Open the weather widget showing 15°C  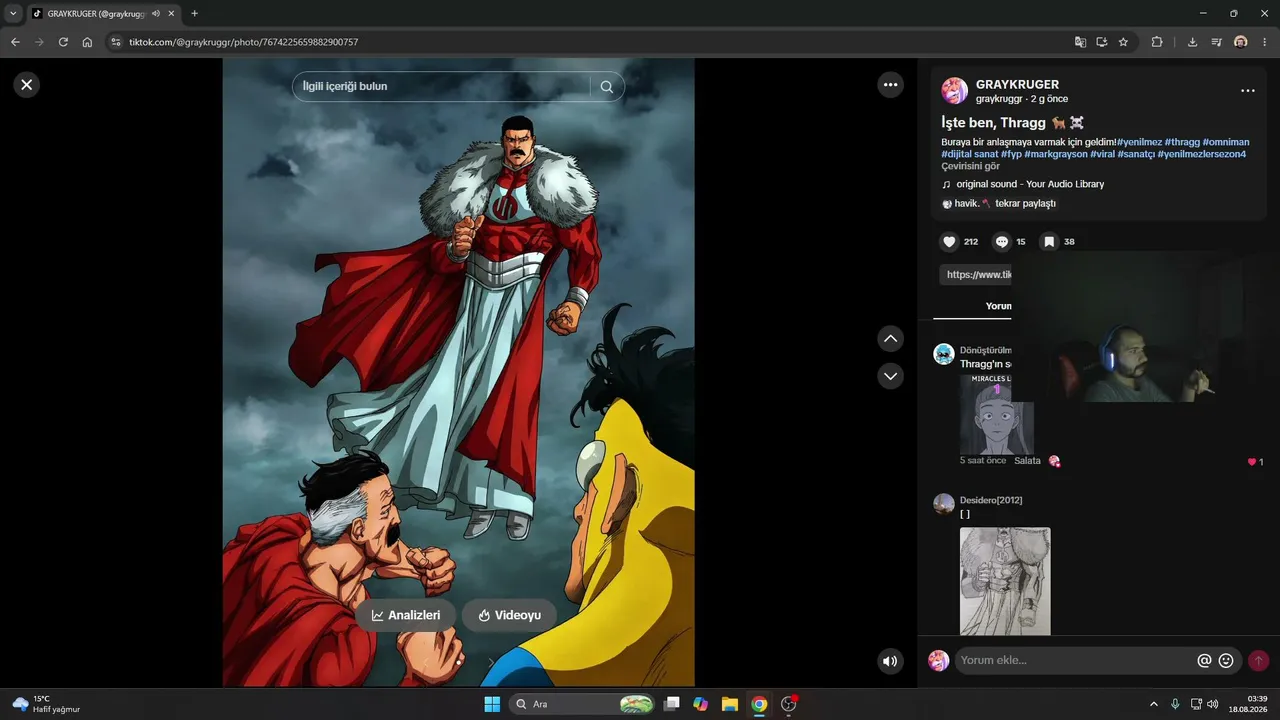pyautogui.click(x=46, y=704)
